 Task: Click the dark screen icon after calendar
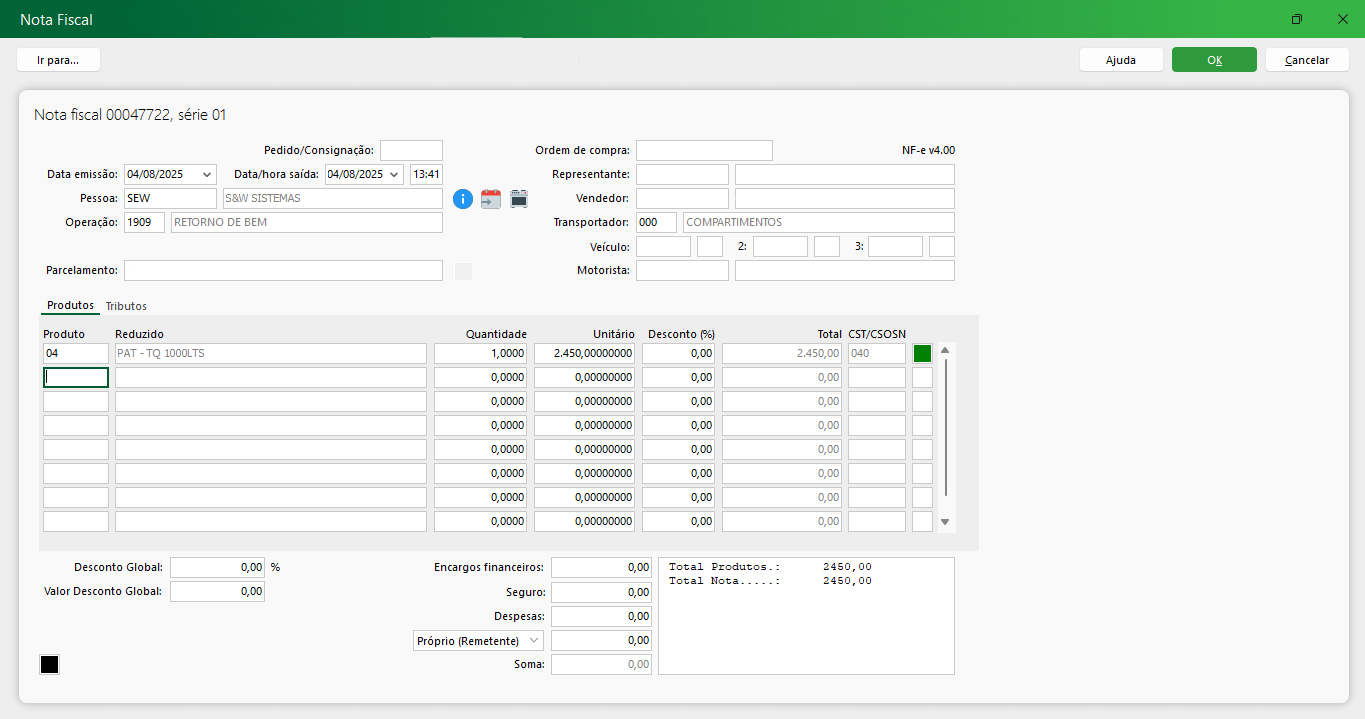click(x=519, y=199)
